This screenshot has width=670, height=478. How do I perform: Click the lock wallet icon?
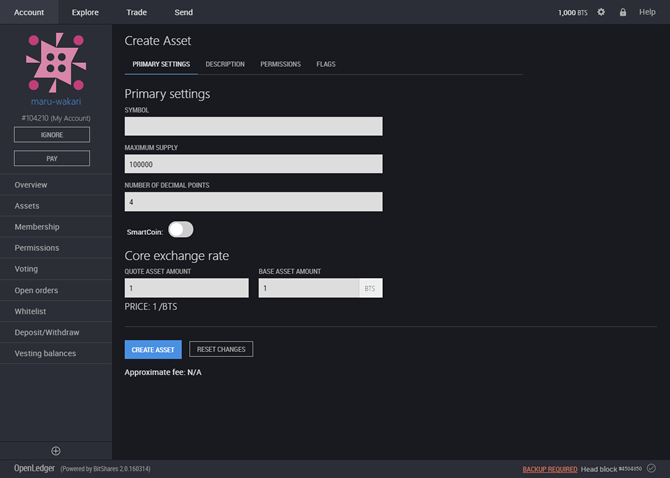click(x=623, y=12)
